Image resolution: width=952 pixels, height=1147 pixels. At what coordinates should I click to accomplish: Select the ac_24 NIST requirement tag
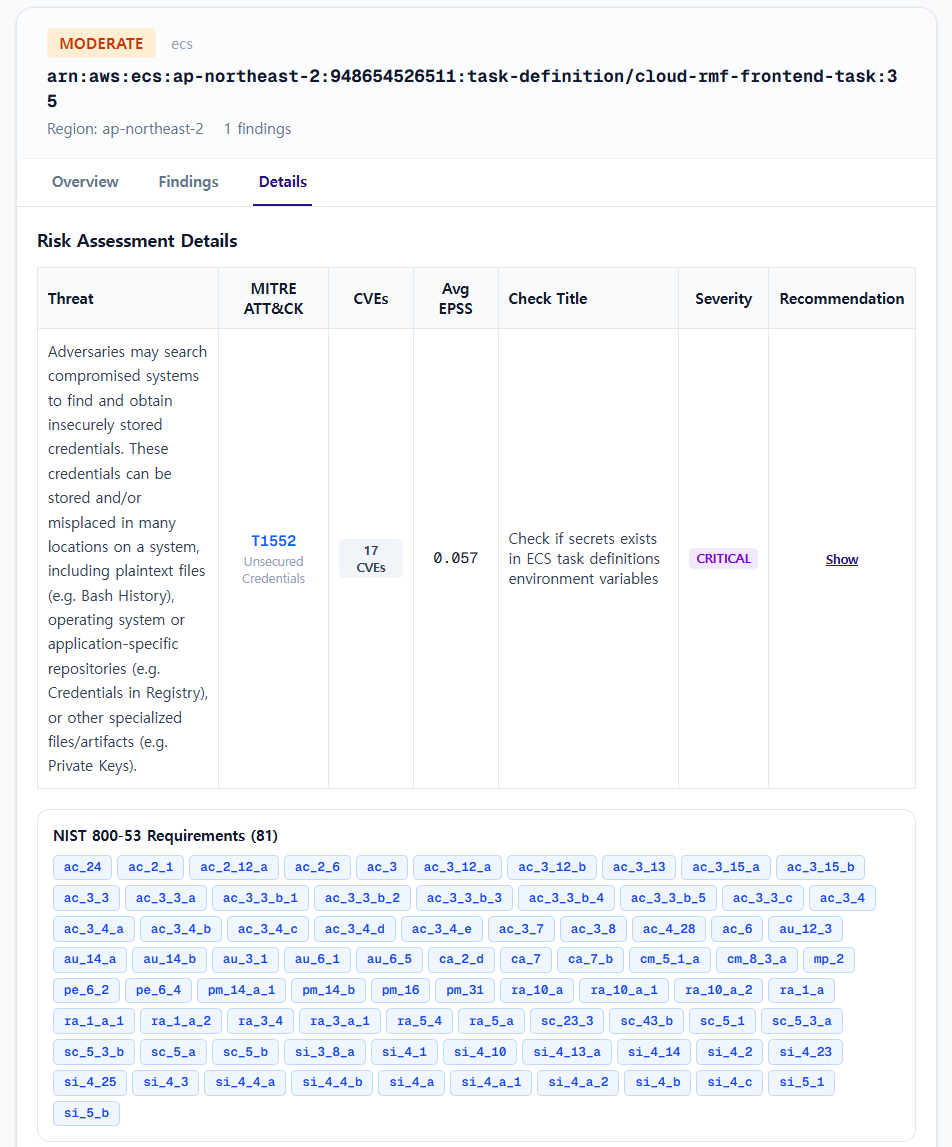click(x=83, y=867)
